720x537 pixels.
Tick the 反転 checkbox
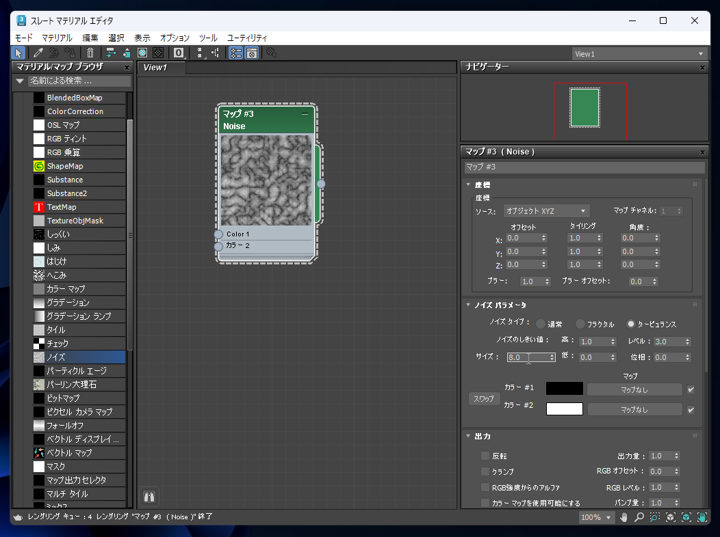coord(485,456)
